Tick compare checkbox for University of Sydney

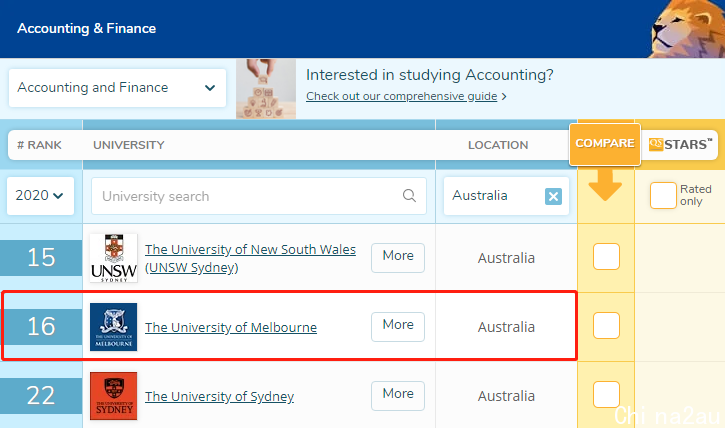(x=606, y=394)
